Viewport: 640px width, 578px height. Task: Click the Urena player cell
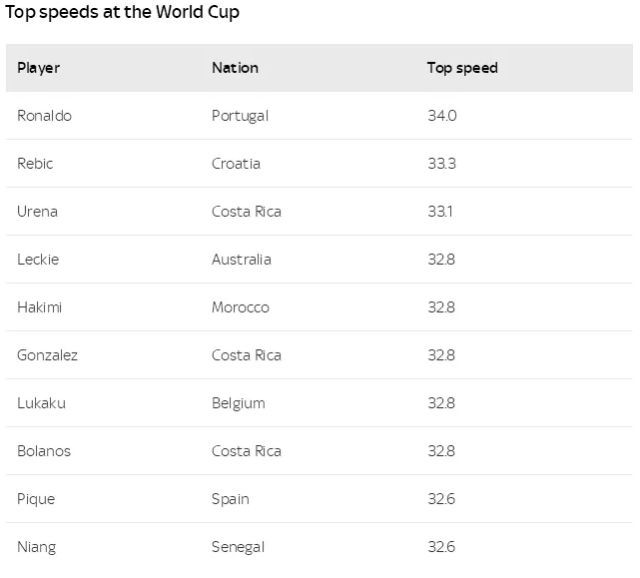[x=37, y=212]
